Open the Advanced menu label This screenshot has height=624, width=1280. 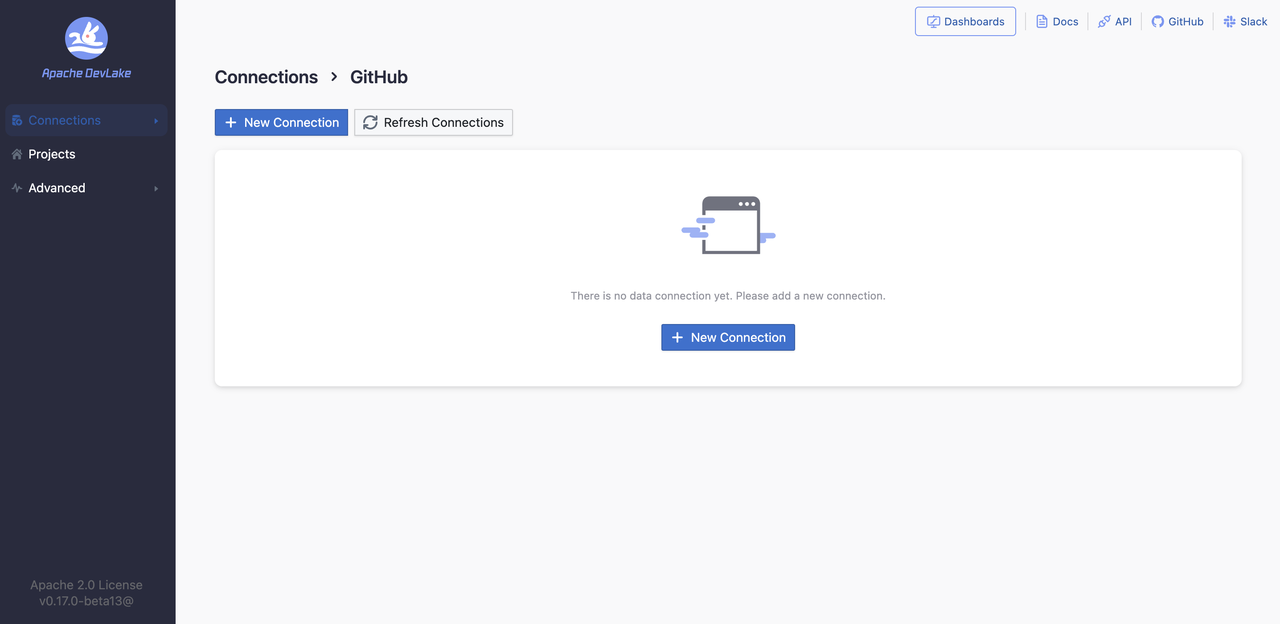(57, 188)
